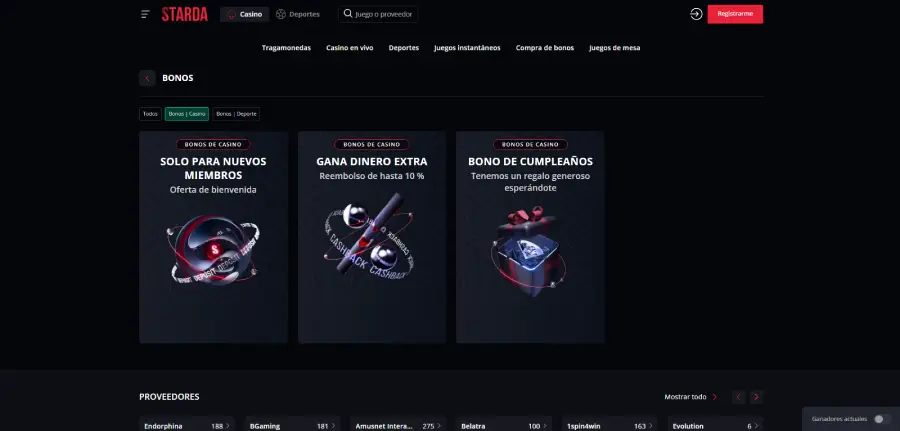This screenshot has height=431, width=900.
Task: Open the Casino en vivo link
Action: pyautogui.click(x=350, y=48)
